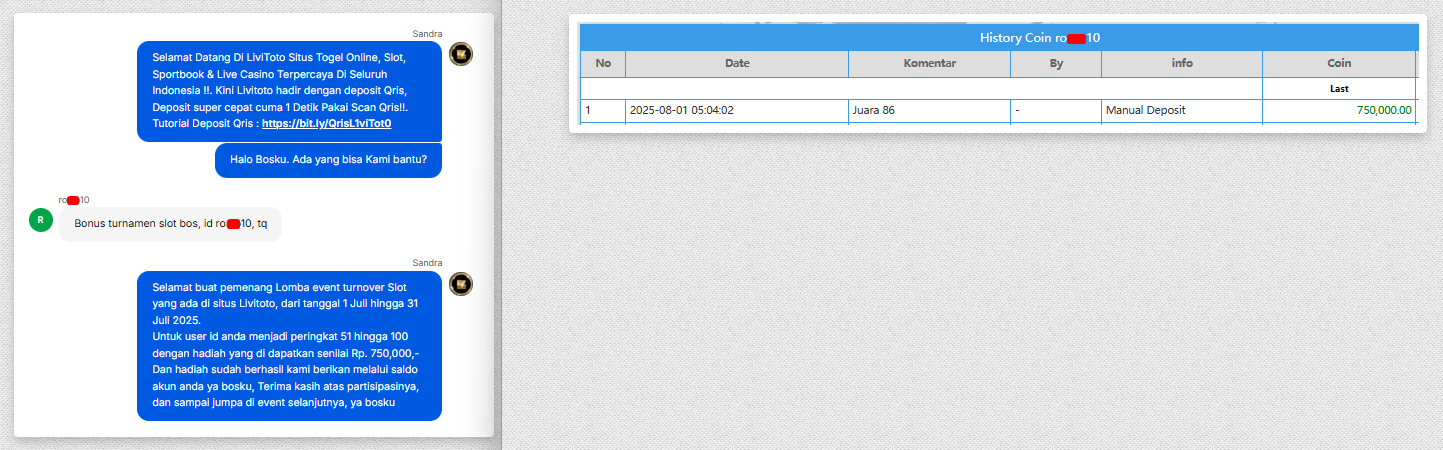Click the '750,000.00' coin amount
Screen dimensions: 1443x450
[x=1384, y=110]
